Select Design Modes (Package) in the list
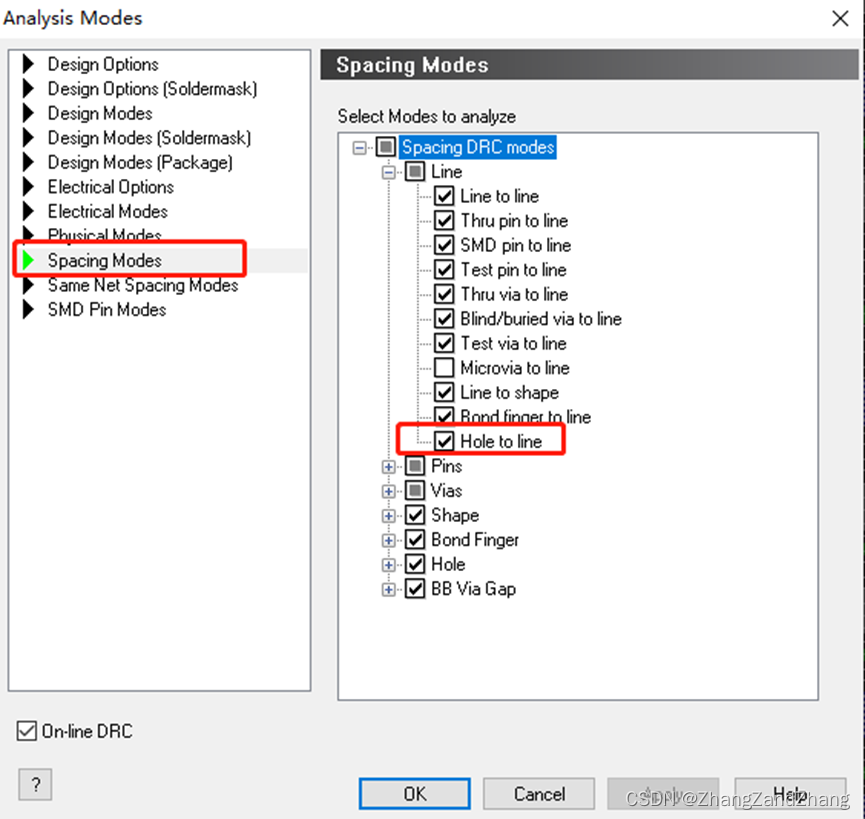Image resolution: width=865 pixels, height=819 pixels. 140,163
